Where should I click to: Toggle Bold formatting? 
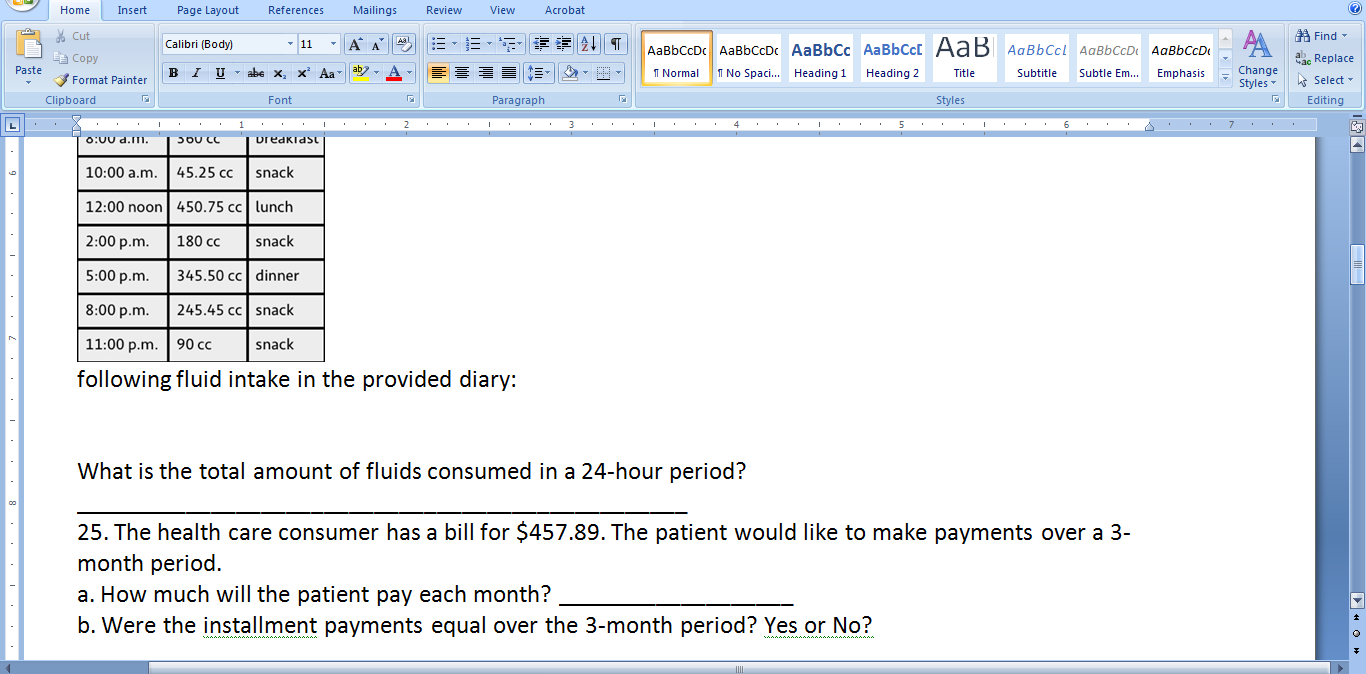[173, 73]
